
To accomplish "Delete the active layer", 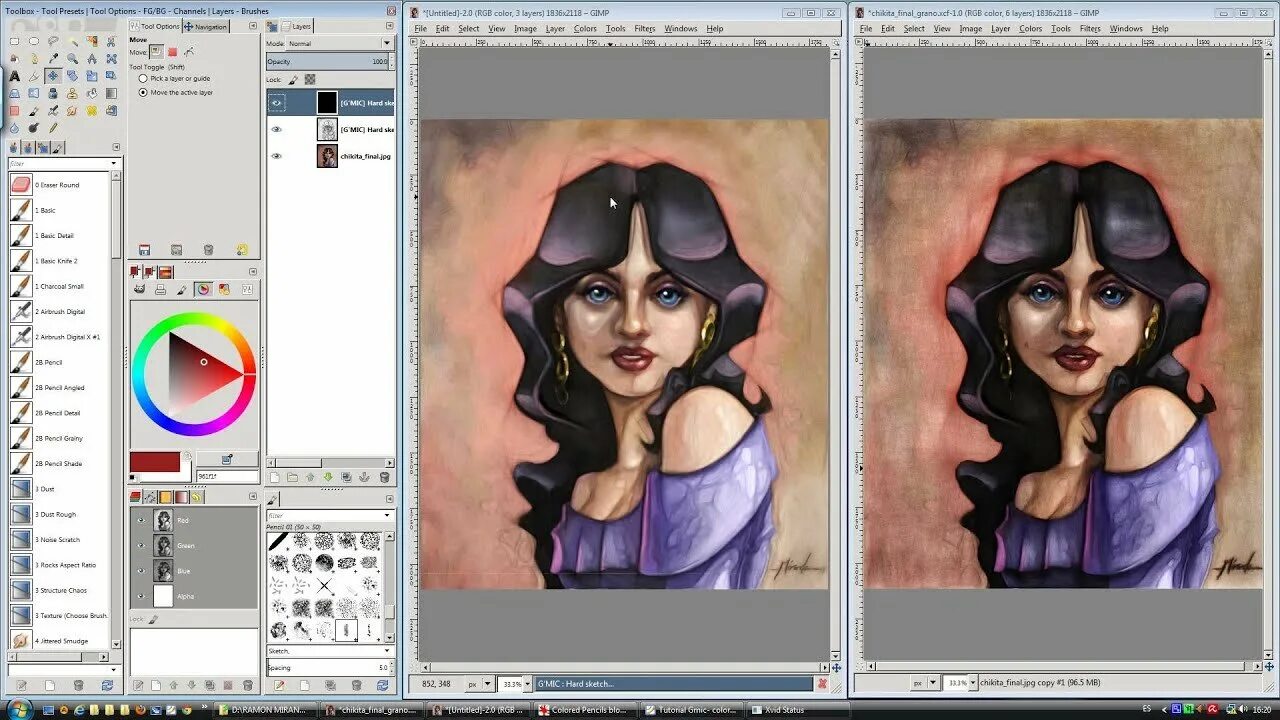I will coord(384,477).
